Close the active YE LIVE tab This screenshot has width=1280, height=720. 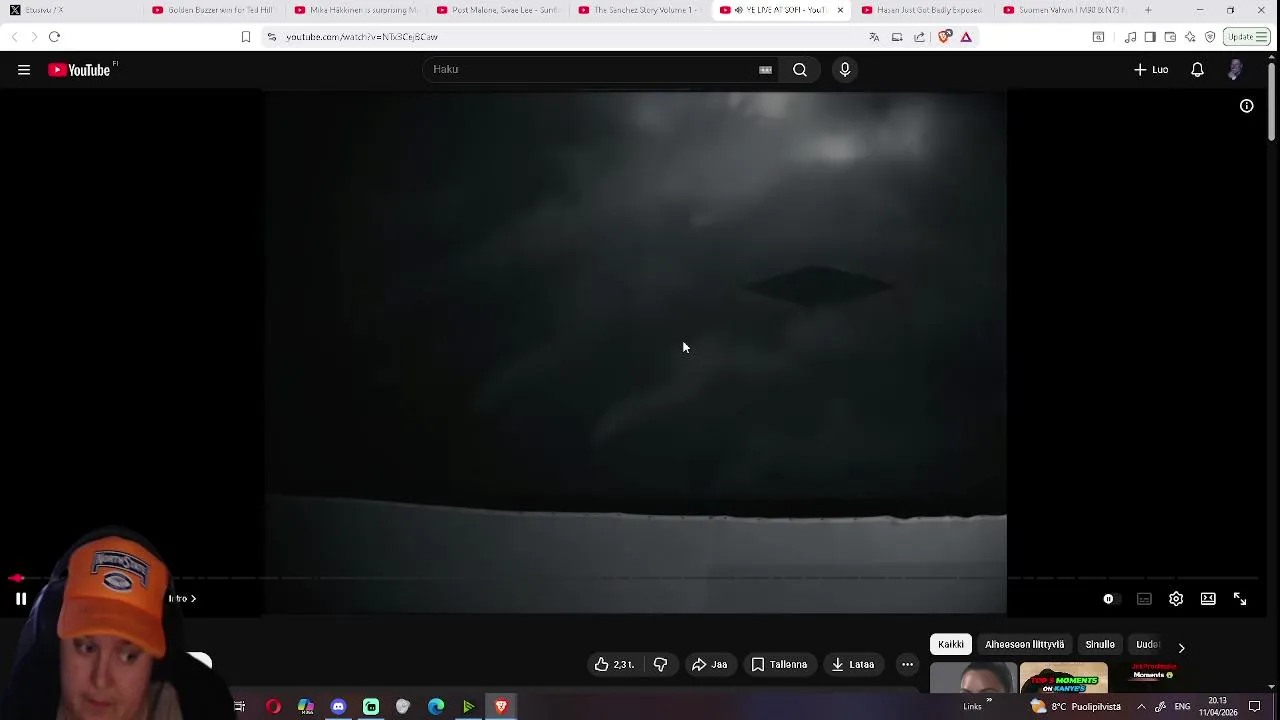click(840, 10)
